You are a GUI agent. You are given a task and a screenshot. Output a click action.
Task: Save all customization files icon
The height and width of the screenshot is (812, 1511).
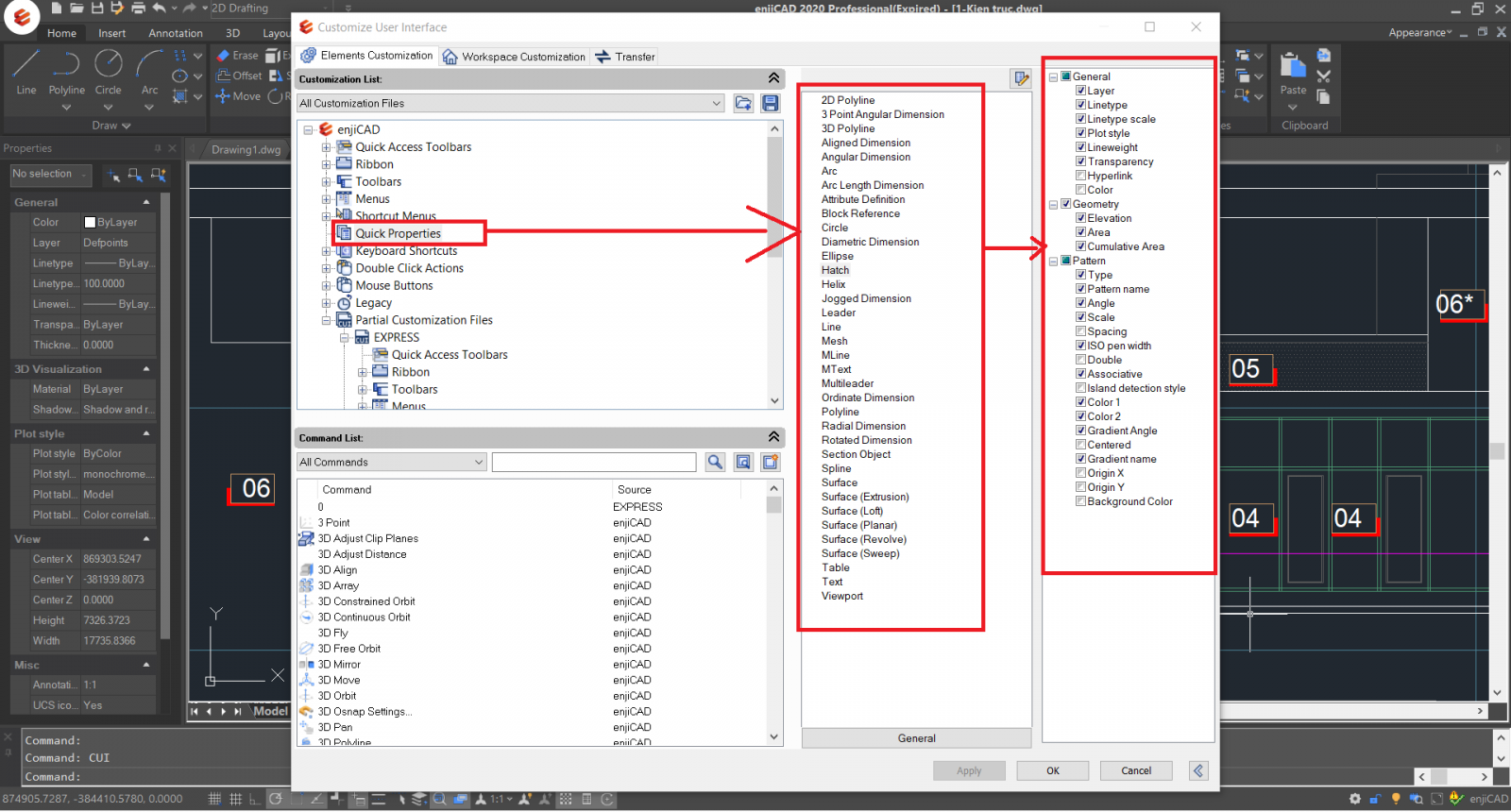[771, 103]
